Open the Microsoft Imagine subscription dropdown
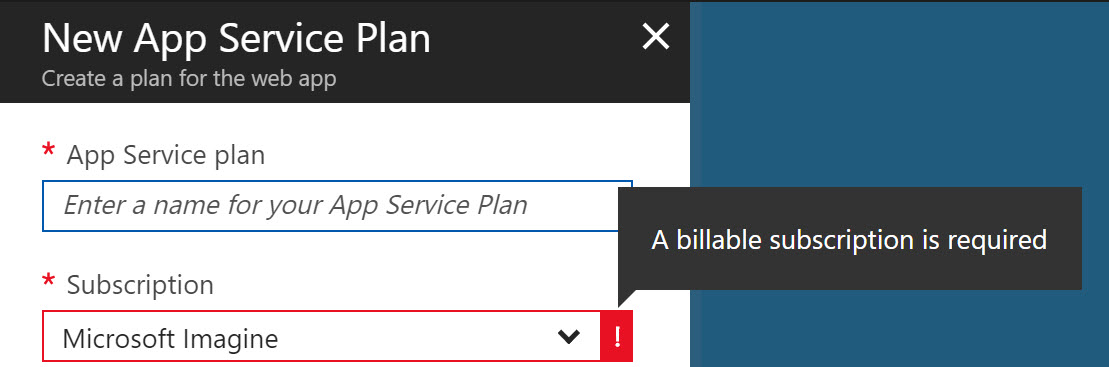1109x367 pixels. coord(321,337)
